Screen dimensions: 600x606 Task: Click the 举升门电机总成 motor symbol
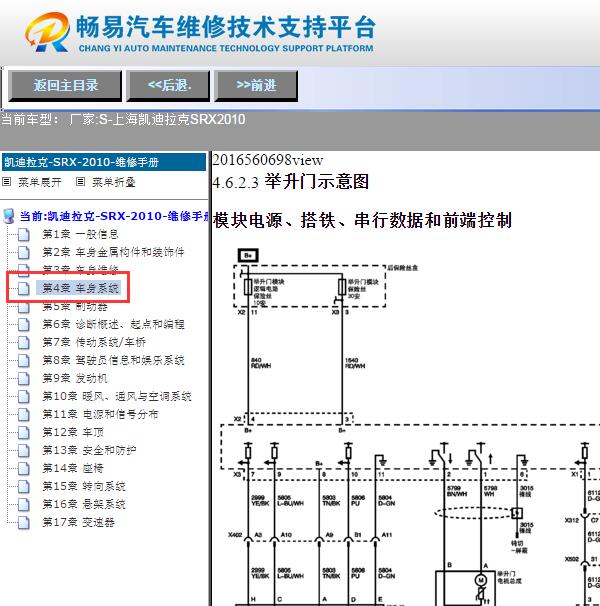click(x=481, y=580)
